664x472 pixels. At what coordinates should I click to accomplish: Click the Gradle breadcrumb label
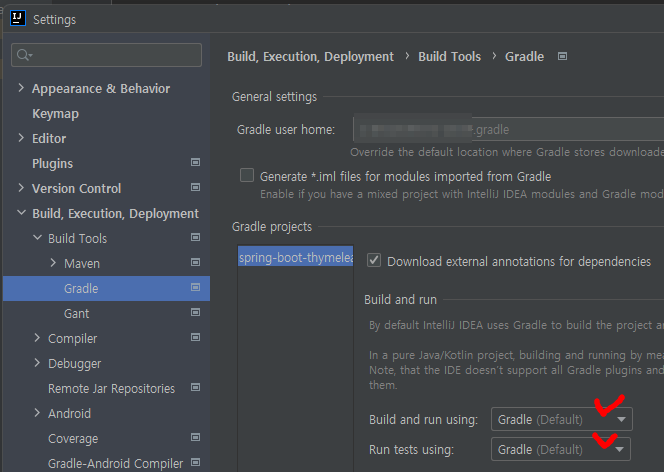point(524,57)
